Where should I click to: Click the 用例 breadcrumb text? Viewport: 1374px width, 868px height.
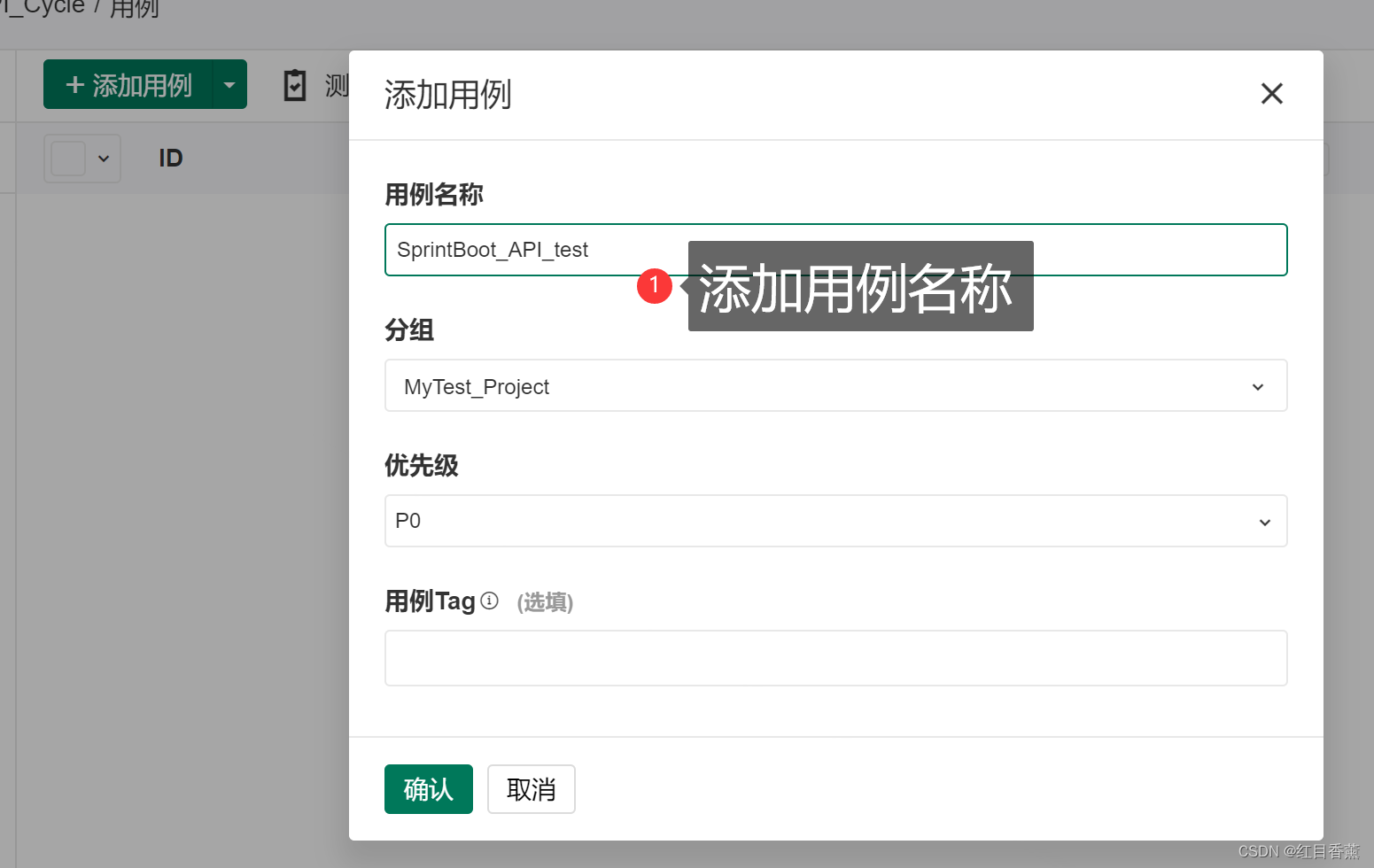click(x=135, y=8)
